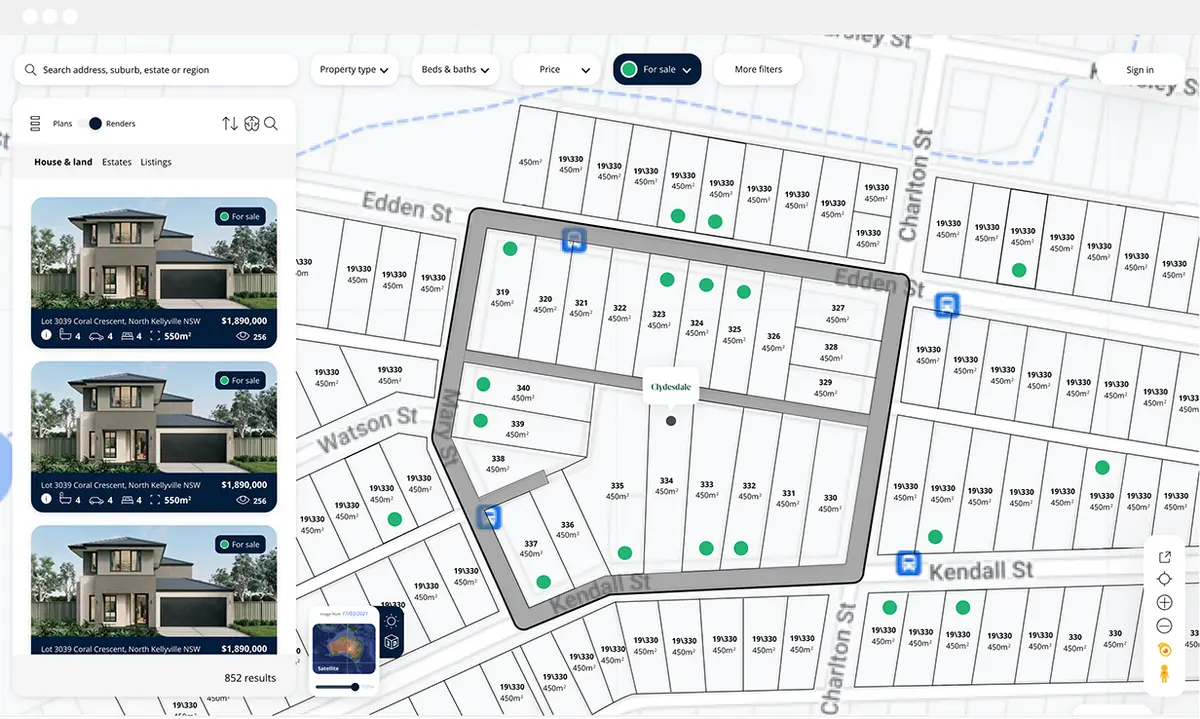
Task: Click the sort arrows icon above the listings
Action: tap(229, 123)
